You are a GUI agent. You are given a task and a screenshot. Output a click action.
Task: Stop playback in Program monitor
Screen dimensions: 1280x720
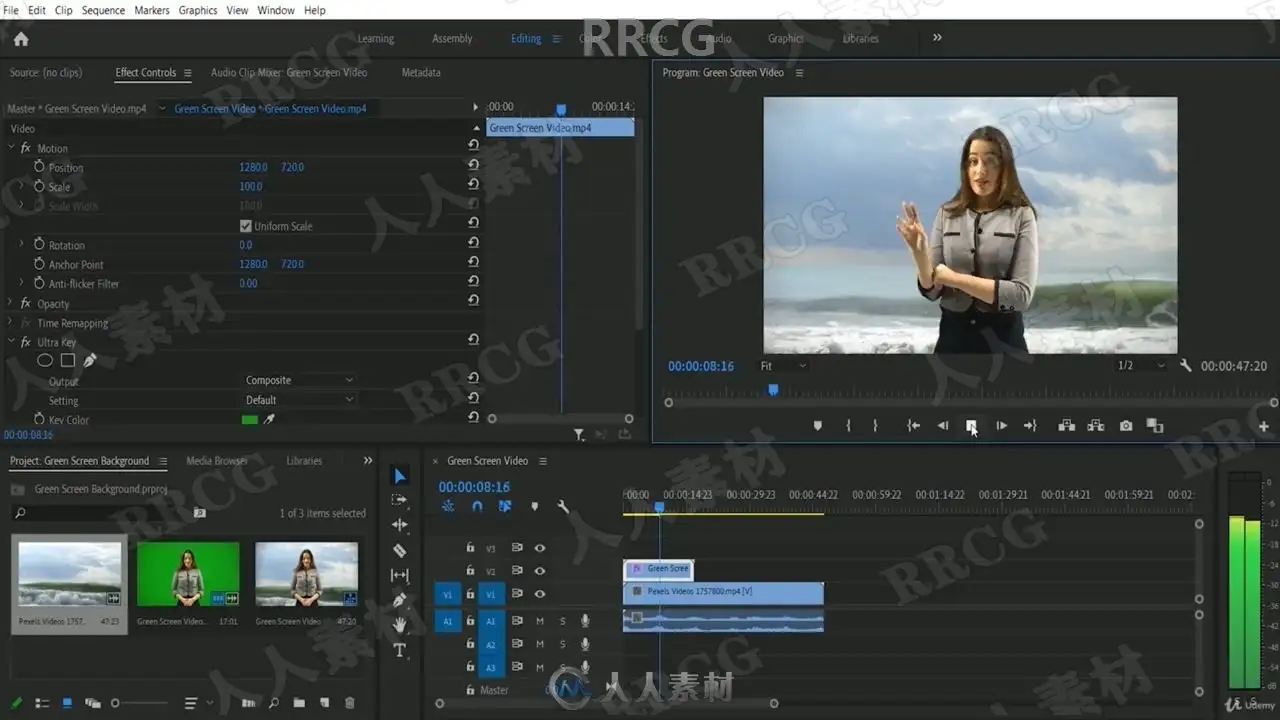point(971,426)
